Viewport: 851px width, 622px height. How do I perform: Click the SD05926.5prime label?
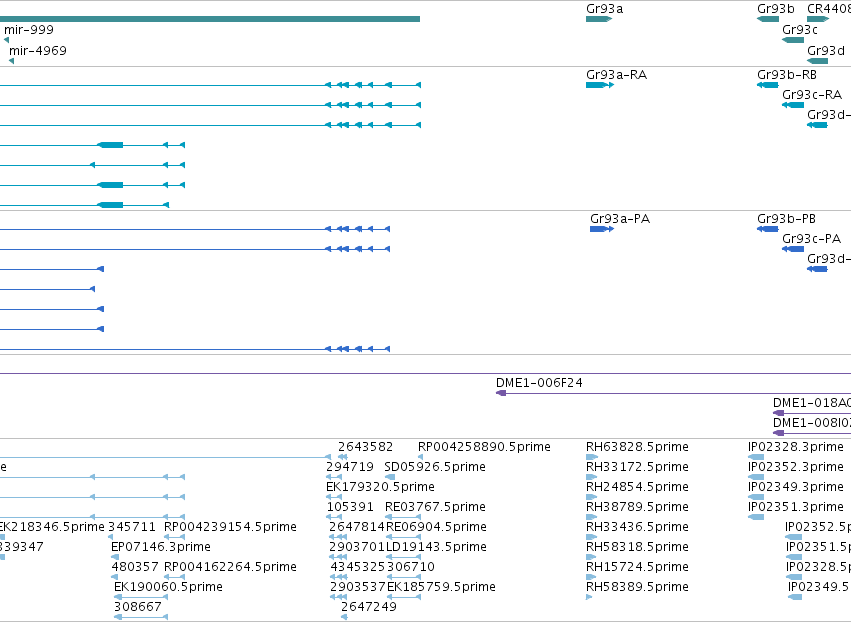point(435,467)
